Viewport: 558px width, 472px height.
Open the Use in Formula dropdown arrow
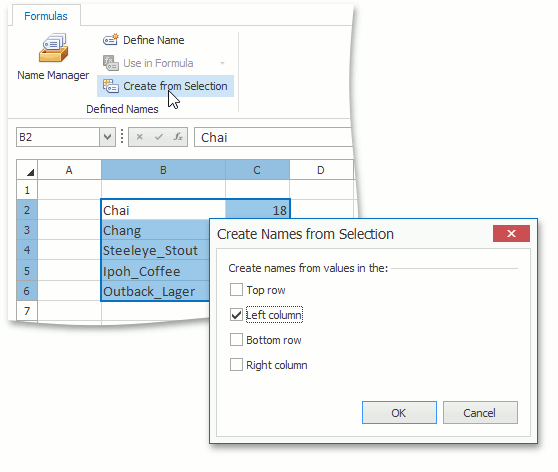222,63
